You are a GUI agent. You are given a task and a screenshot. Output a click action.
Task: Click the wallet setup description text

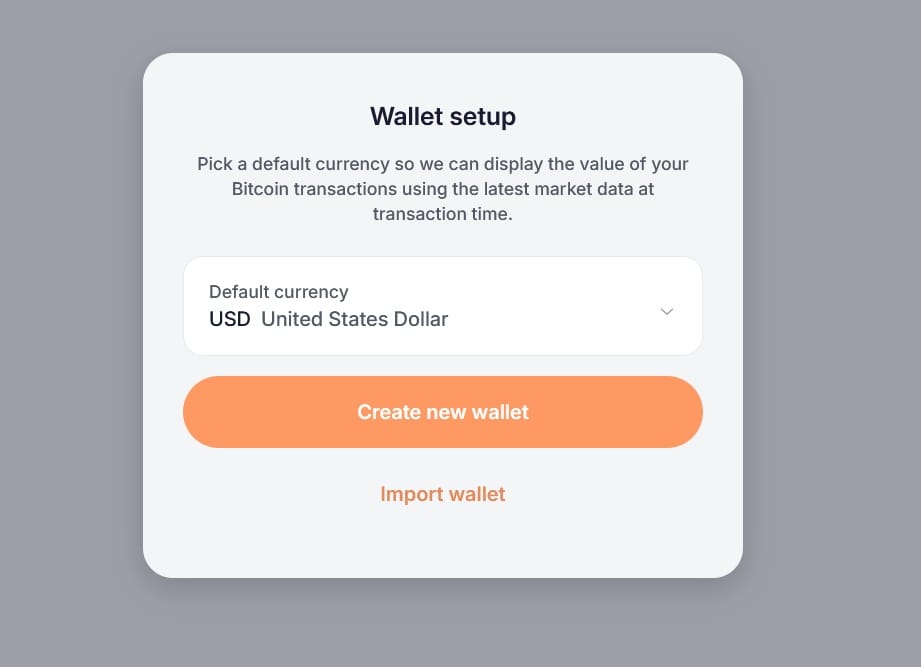[443, 188]
